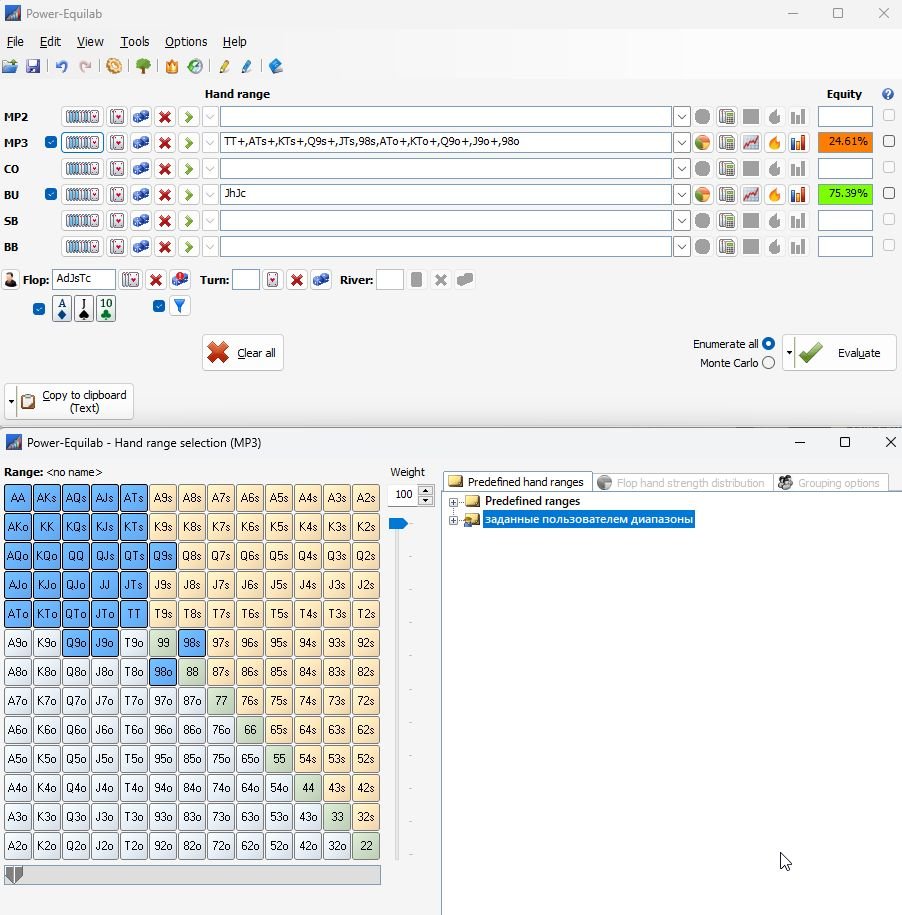Open the turn card selector icon

point(272,280)
